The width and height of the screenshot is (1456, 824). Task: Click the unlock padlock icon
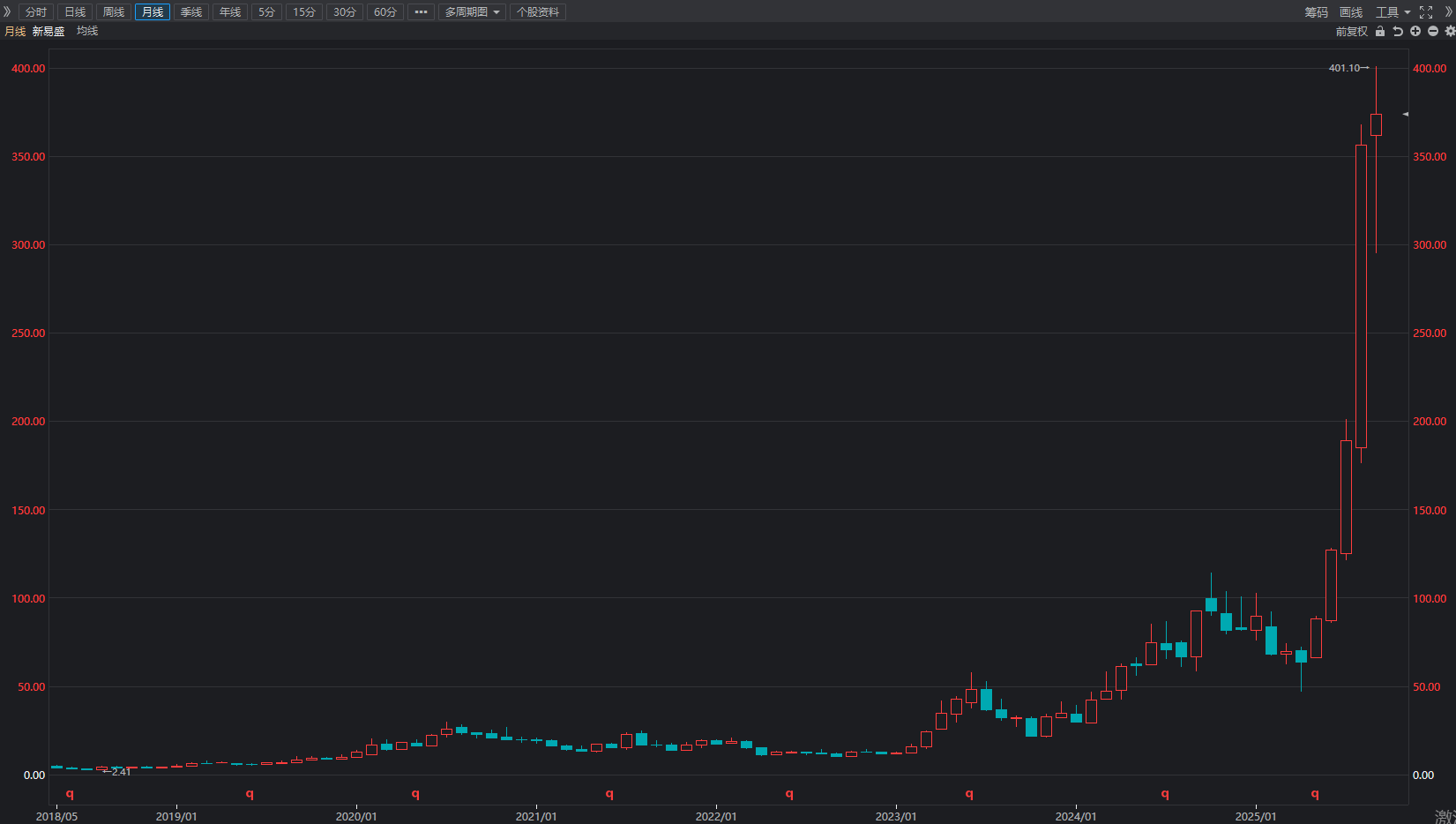point(1380,31)
